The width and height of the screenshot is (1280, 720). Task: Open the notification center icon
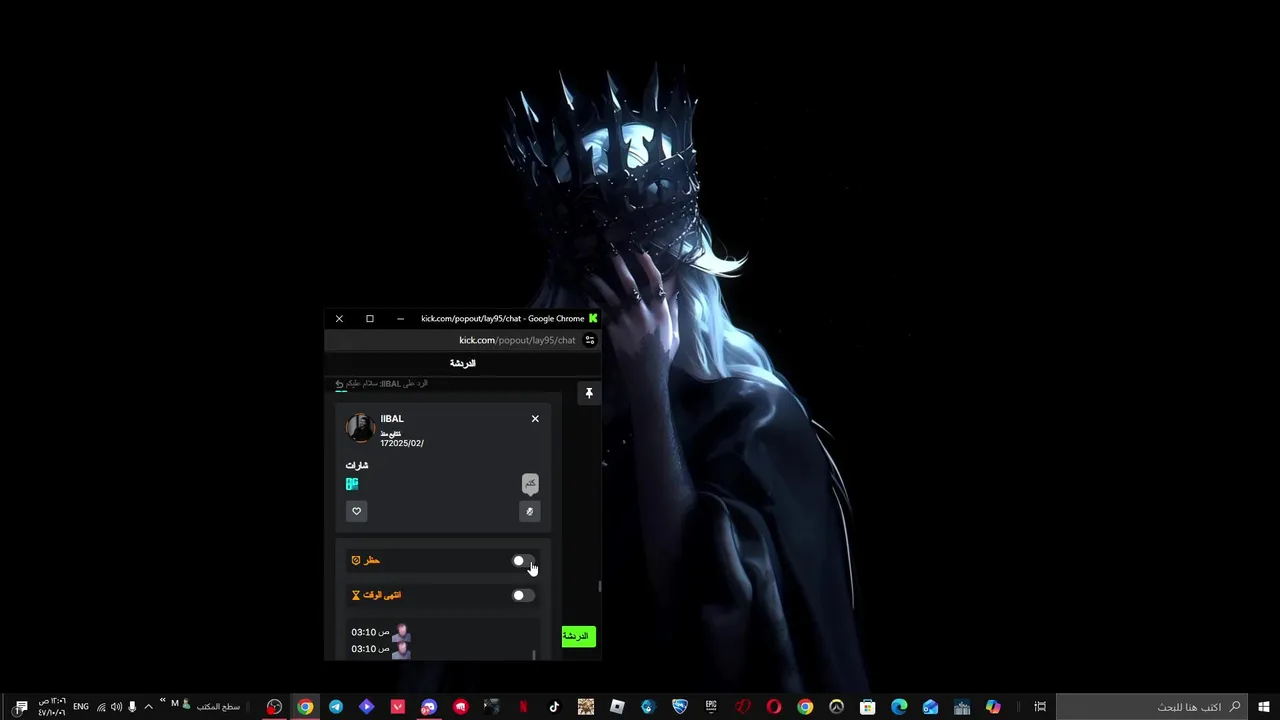(21, 707)
